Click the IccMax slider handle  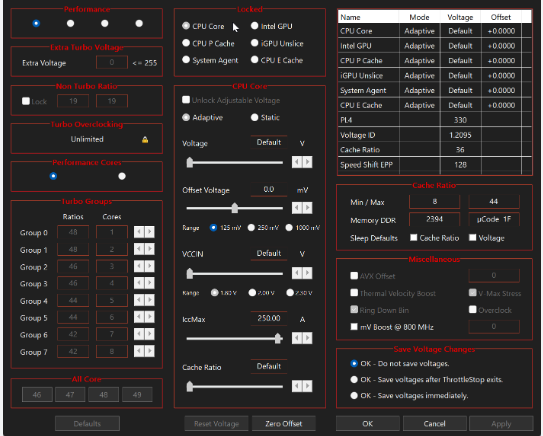278,338
